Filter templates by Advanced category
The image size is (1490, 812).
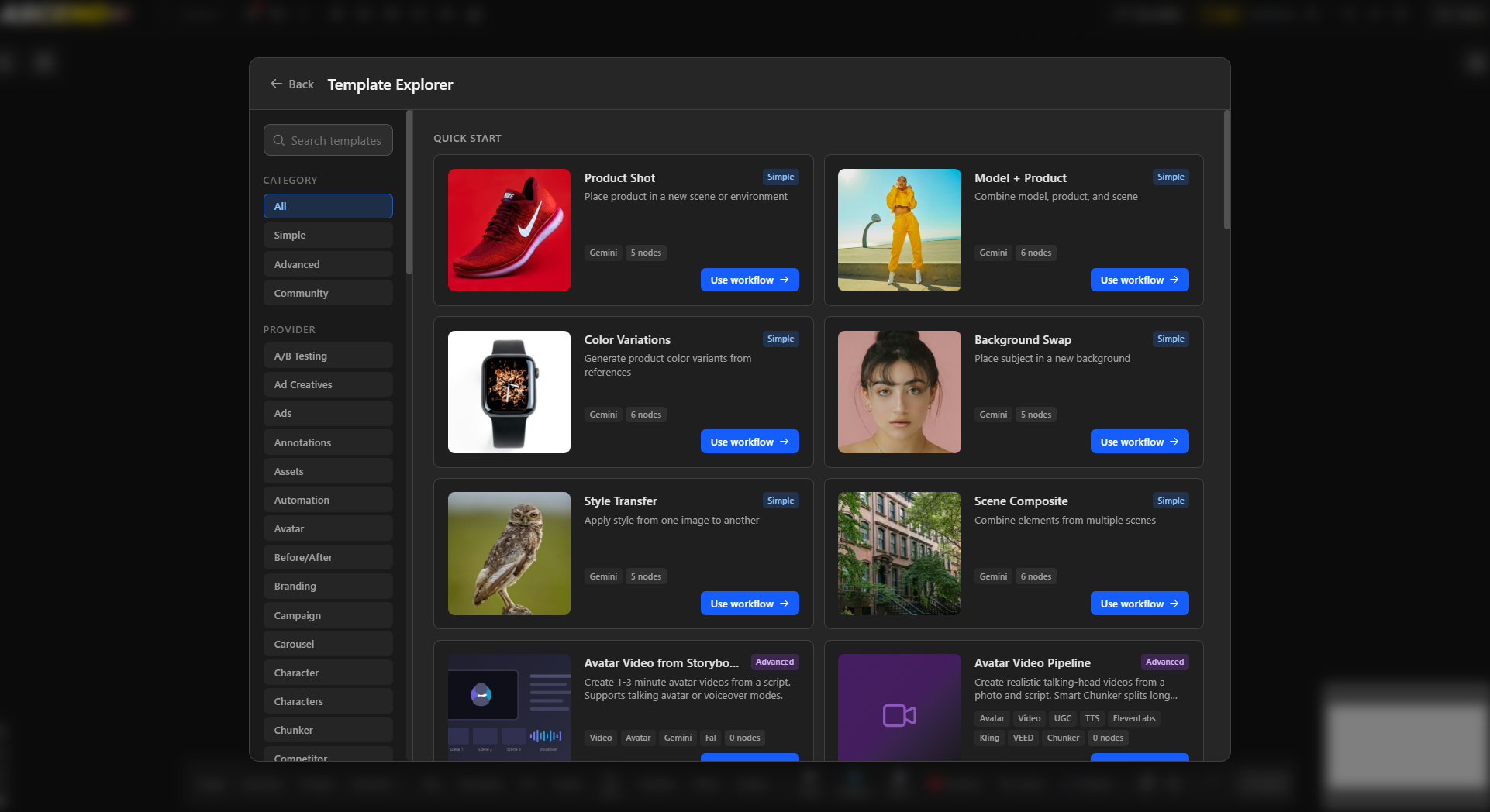(x=328, y=264)
